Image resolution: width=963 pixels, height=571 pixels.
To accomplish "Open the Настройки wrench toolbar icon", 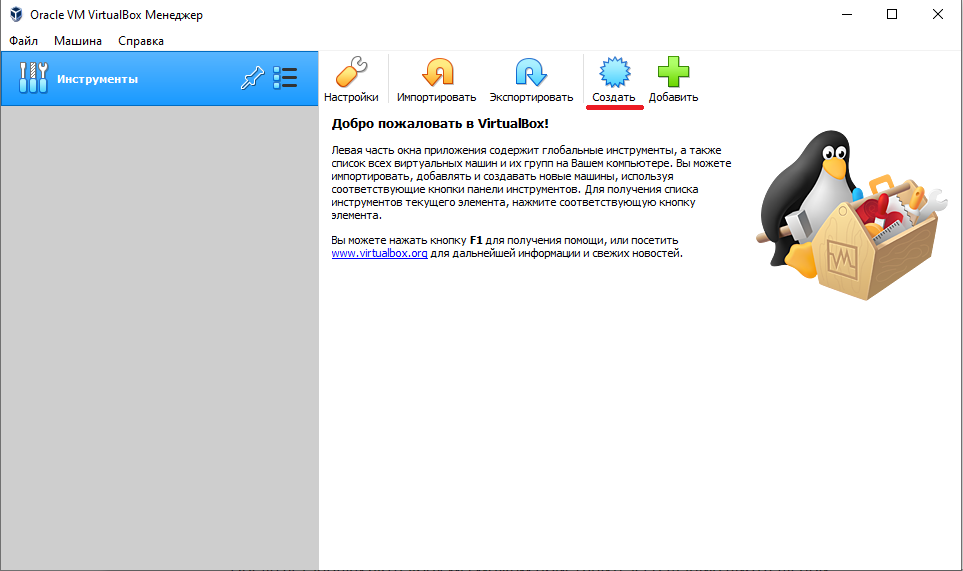I will tap(351, 72).
